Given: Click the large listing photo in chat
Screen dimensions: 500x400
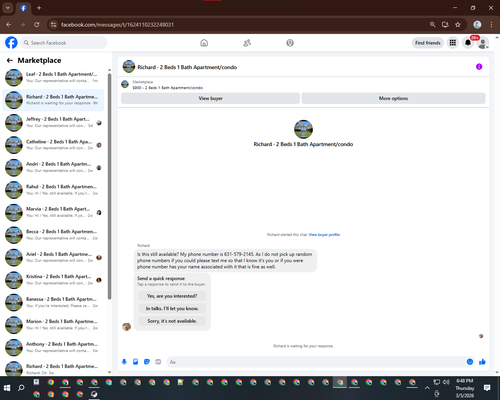Looking at the screenshot, I should [303, 129].
